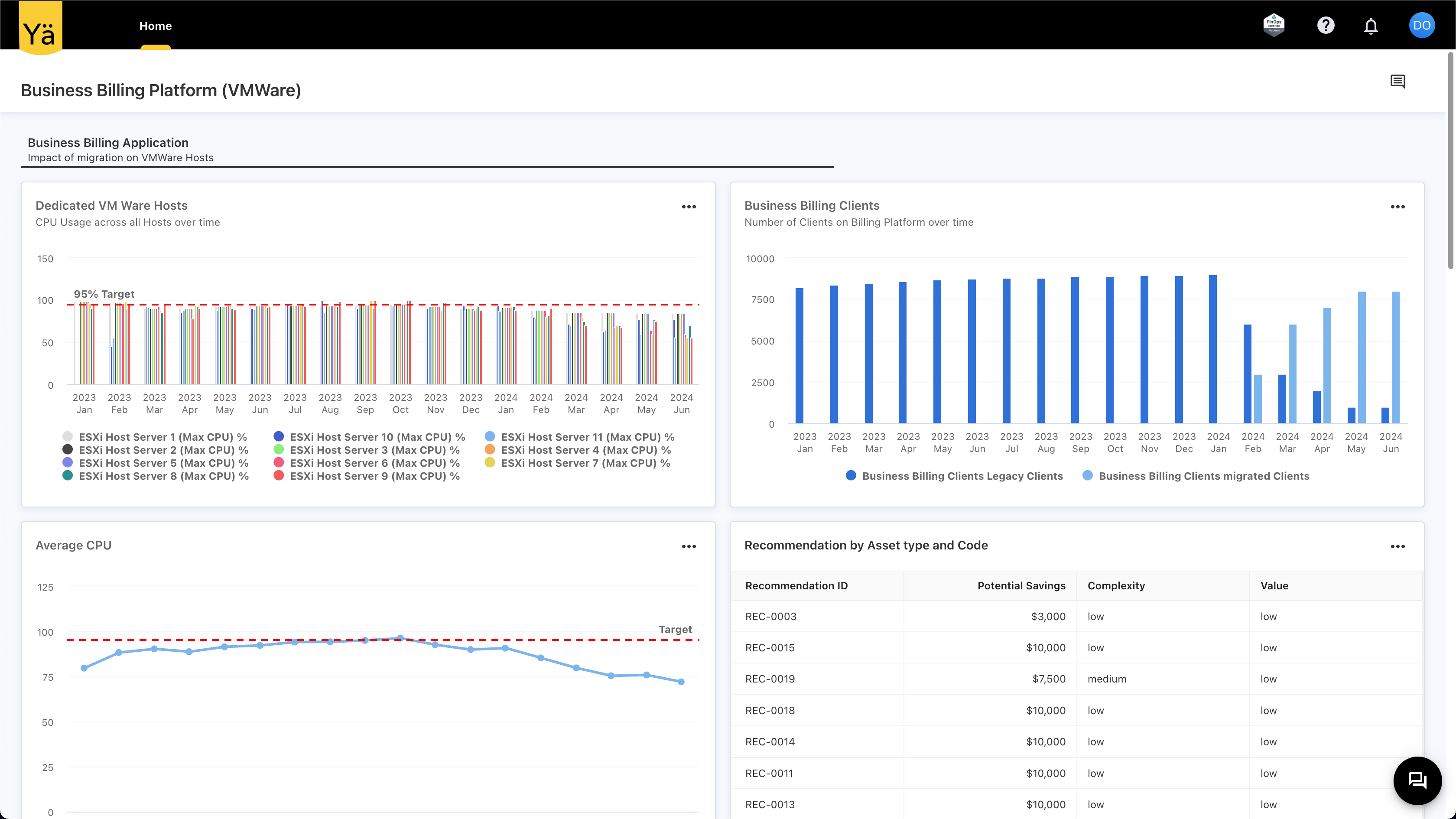This screenshot has width=1456, height=819.
Task: Click the FinOps Certified Platform badge
Action: pos(1274,24)
